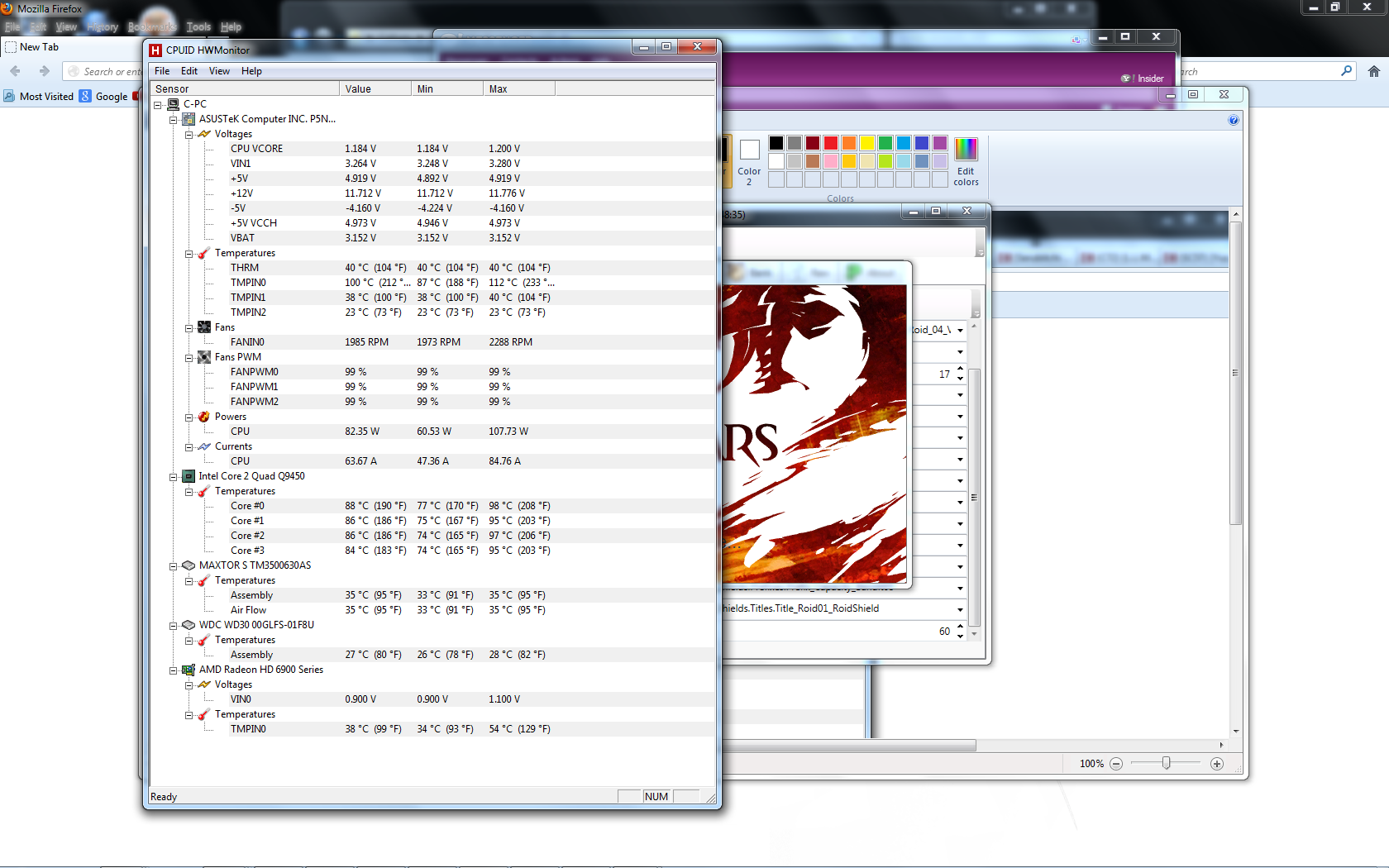Open HWMonitor File menu
Screen dimensions: 1389x868
(162, 71)
